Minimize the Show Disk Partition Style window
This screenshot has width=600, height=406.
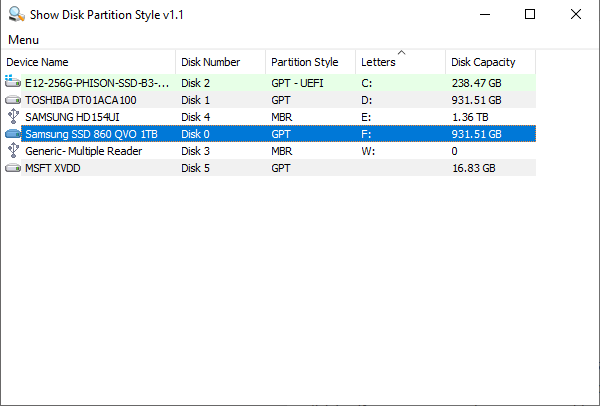pos(484,15)
